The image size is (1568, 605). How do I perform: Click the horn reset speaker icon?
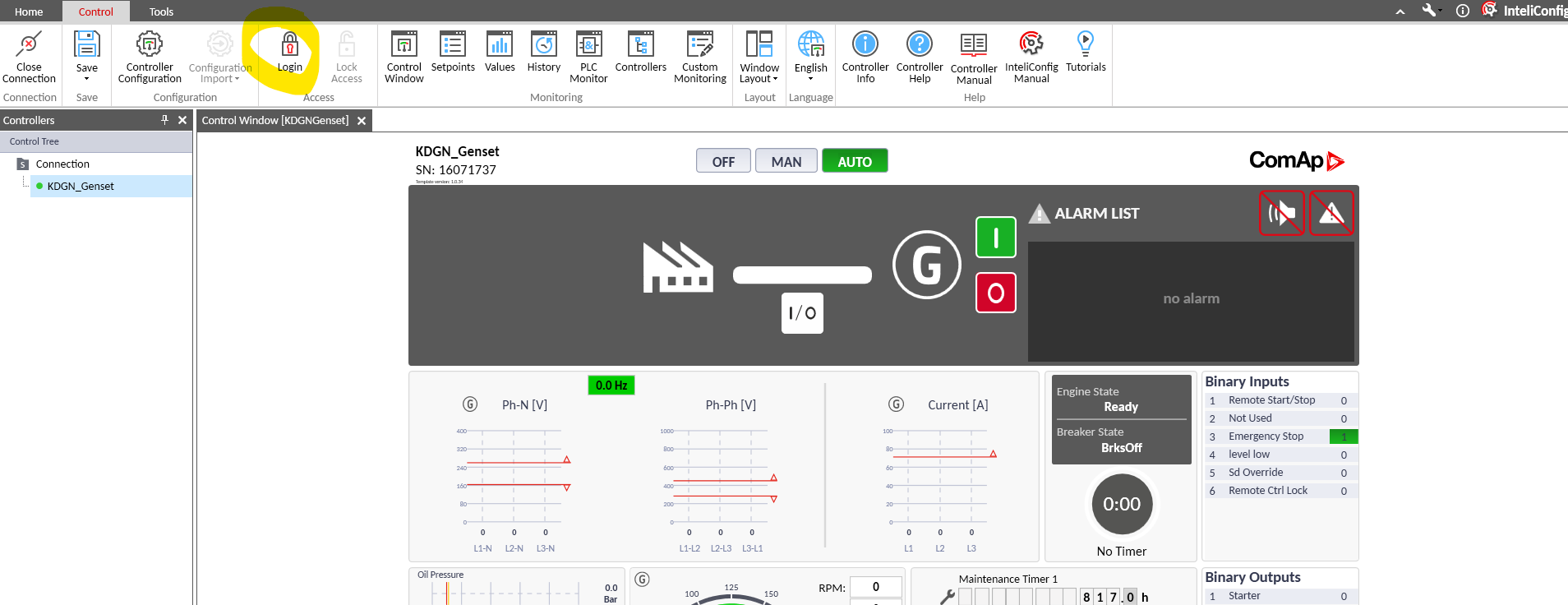[1282, 213]
